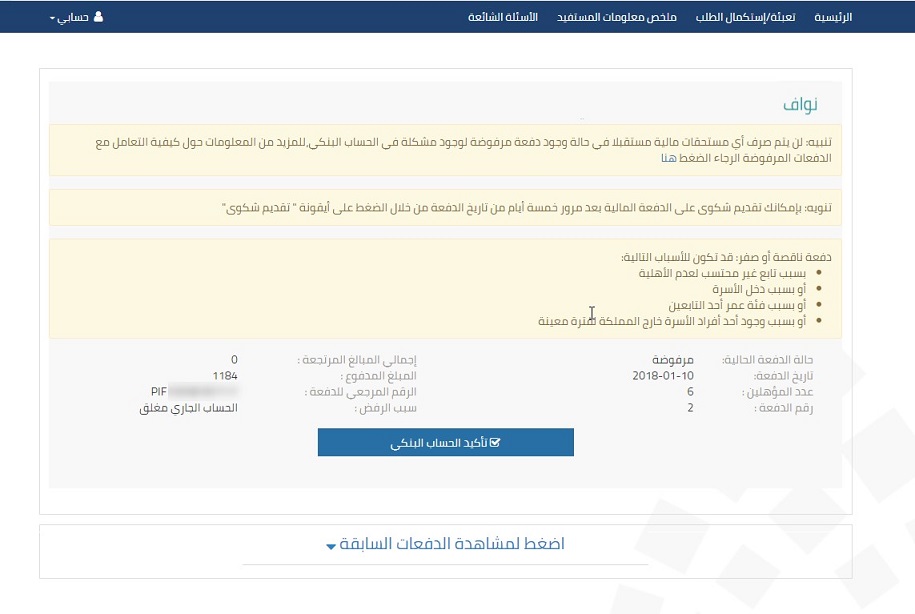Select the bullet أو بسبب فئة عمر أحد التابعين
915x614 pixels.
pyautogui.click(x=737, y=305)
